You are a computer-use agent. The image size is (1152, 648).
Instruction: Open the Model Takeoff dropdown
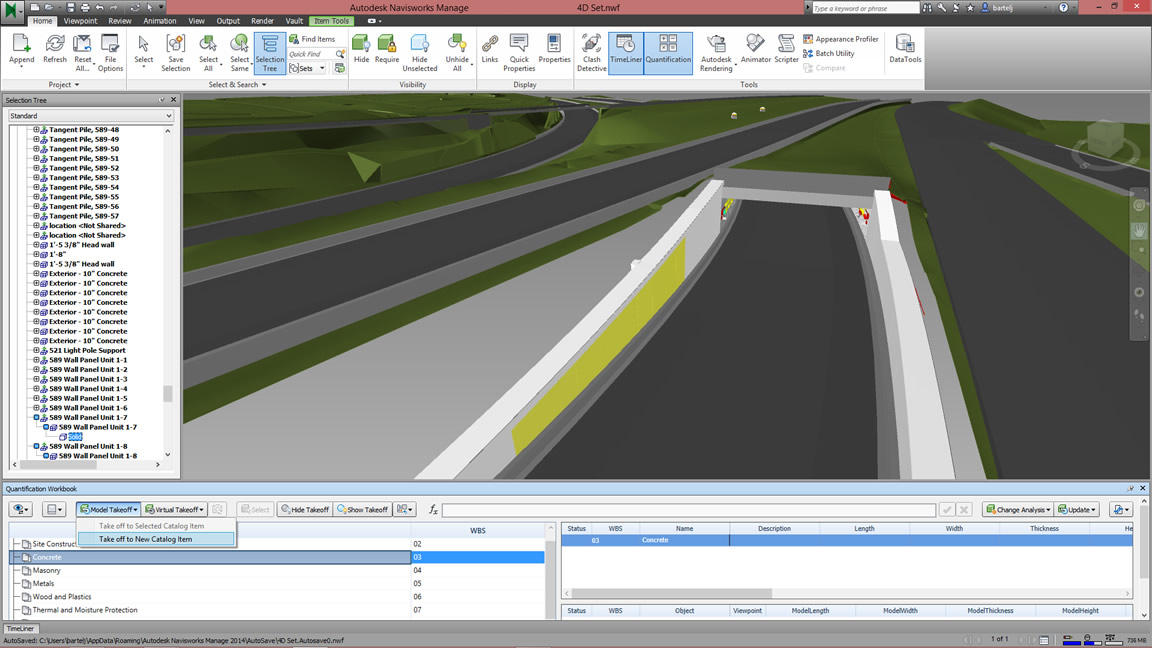[x=109, y=509]
